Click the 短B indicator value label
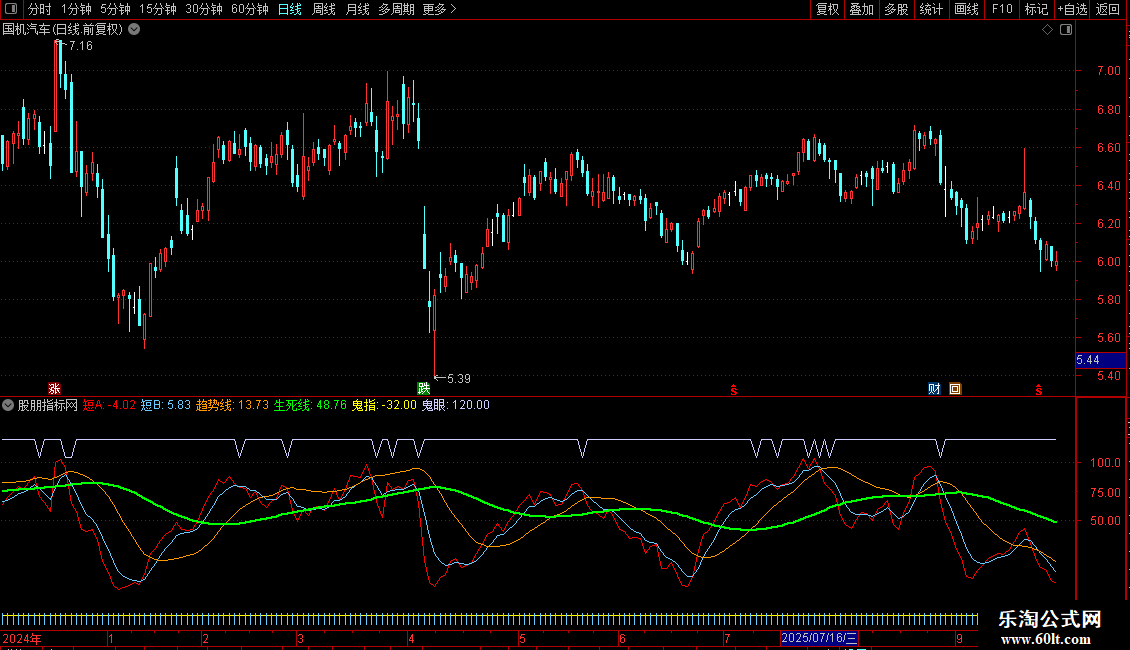The height and width of the screenshot is (650, 1130). (166, 405)
